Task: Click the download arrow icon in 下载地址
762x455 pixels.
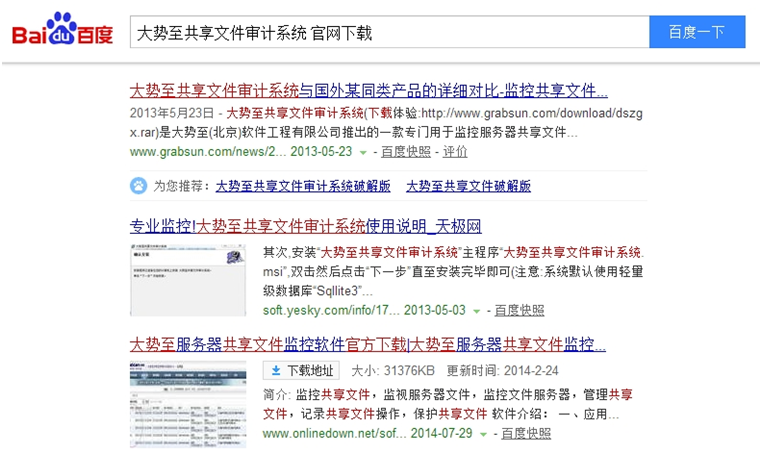Action: click(x=276, y=372)
